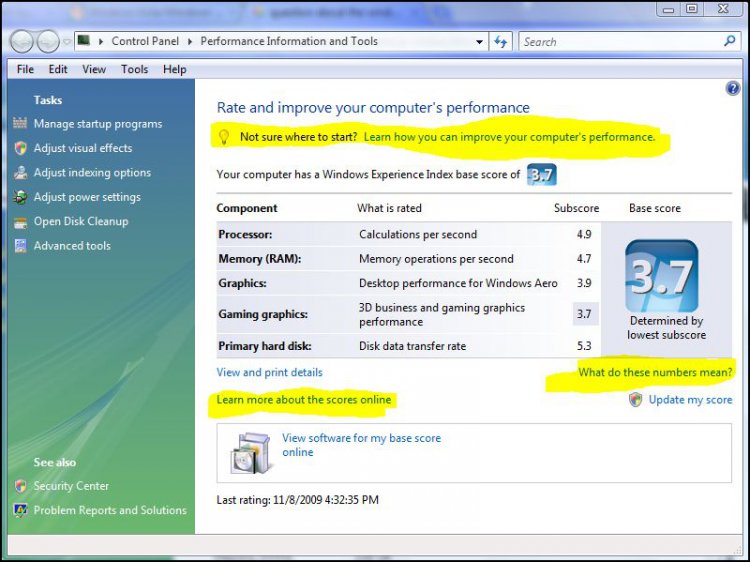The height and width of the screenshot is (562, 750).
Task: Click the Gaming graphics subscore 3.7
Action: pyautogui.click(x=584, y=314)
